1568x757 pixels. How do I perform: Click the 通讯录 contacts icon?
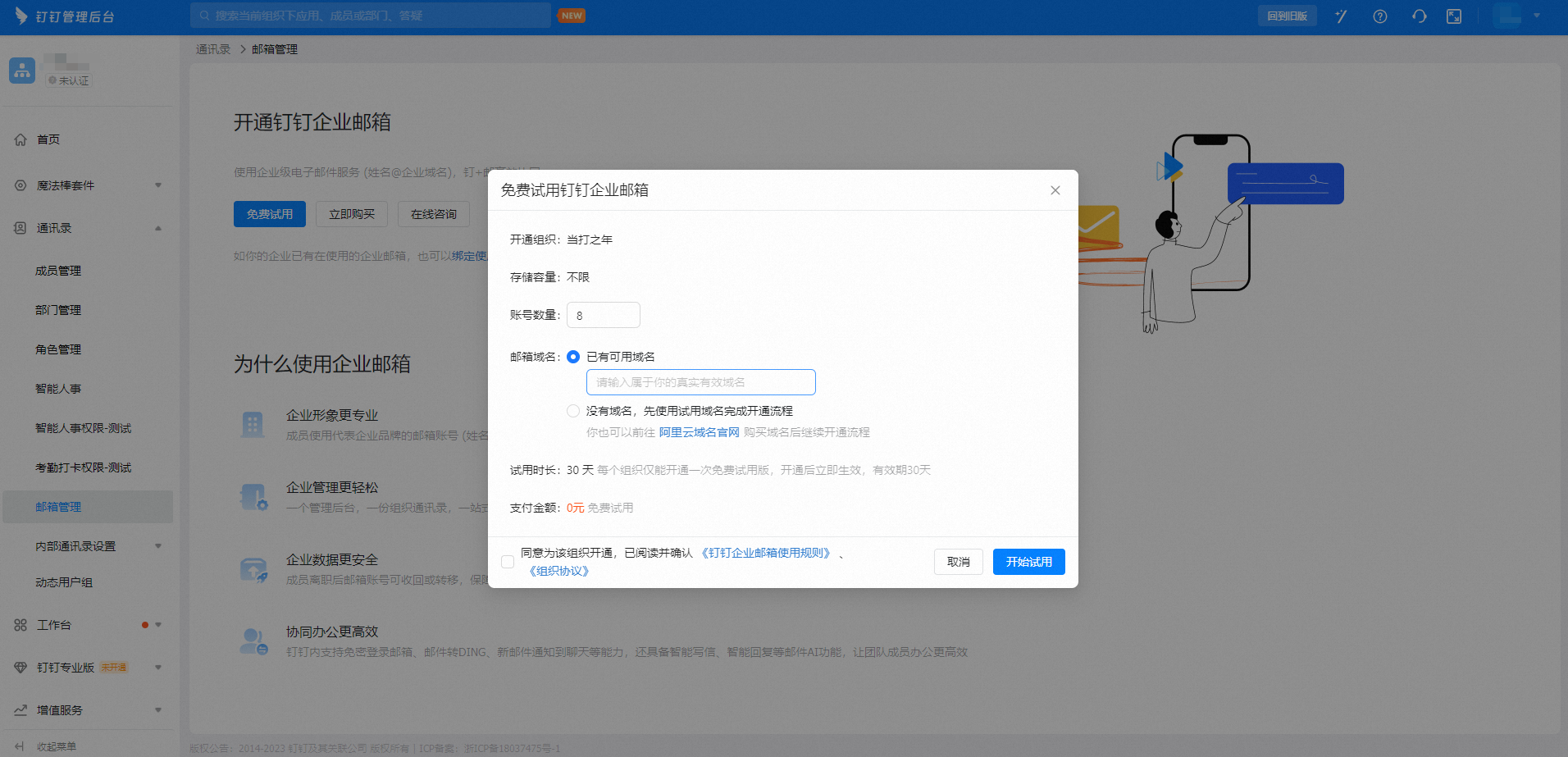click(x=21, y=228)
